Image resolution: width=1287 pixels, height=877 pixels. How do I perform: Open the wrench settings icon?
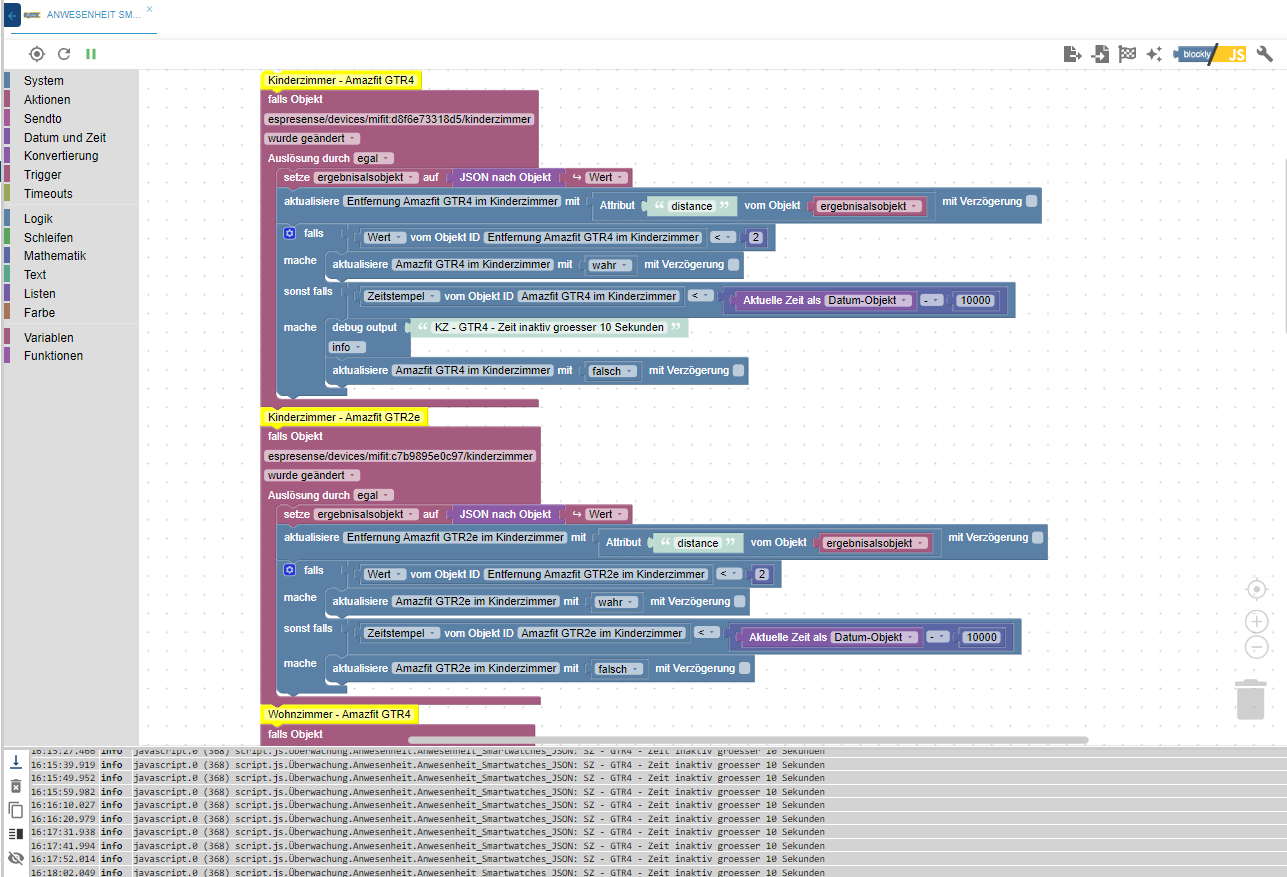pos(1264,54)
